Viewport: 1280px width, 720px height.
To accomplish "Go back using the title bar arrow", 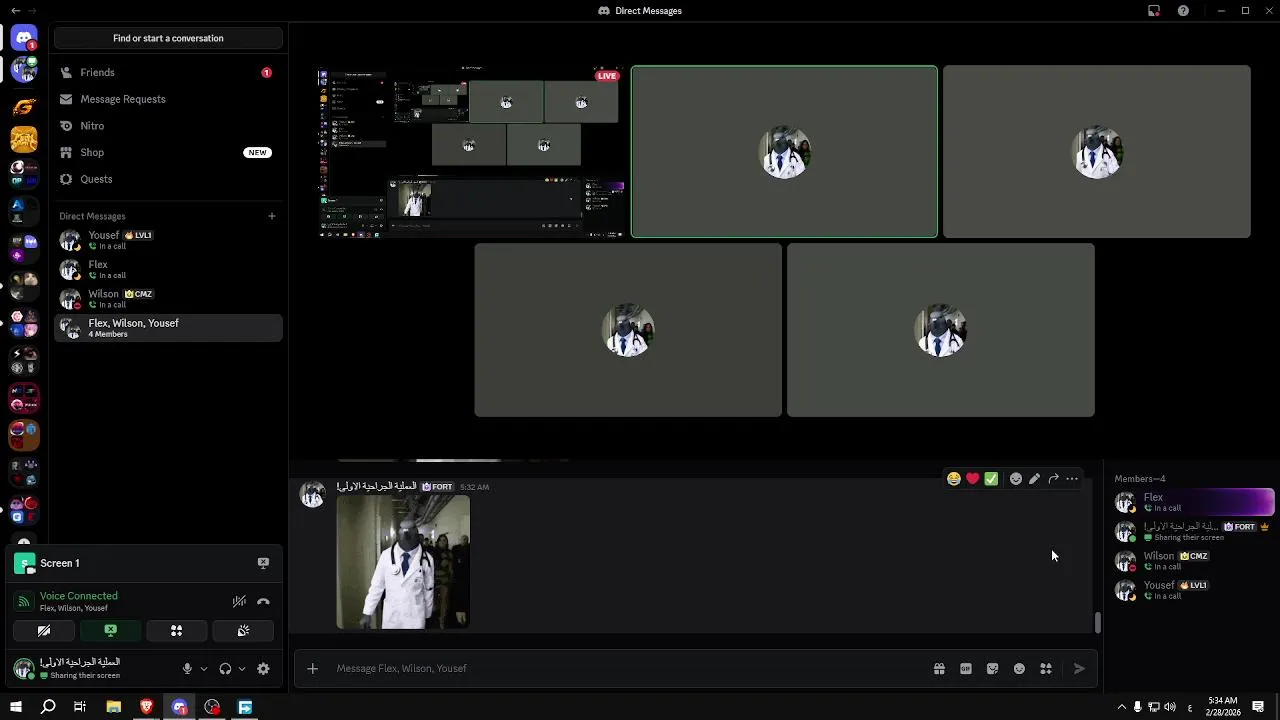I will point(15,11).
